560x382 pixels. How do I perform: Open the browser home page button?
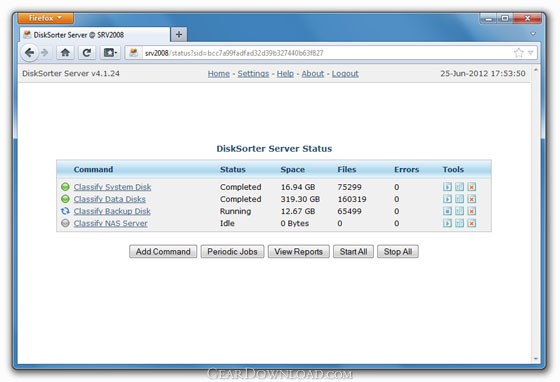coord(65,53)
